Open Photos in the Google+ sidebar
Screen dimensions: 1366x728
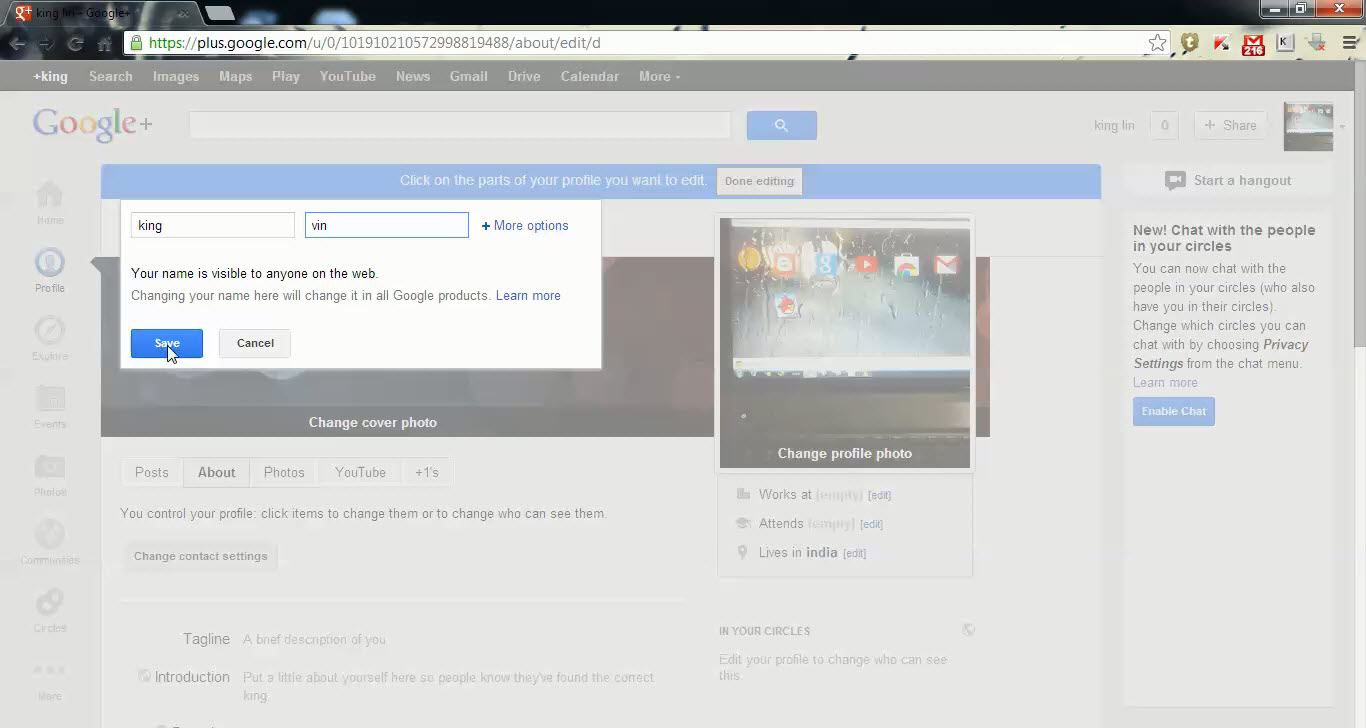point(49,475)
